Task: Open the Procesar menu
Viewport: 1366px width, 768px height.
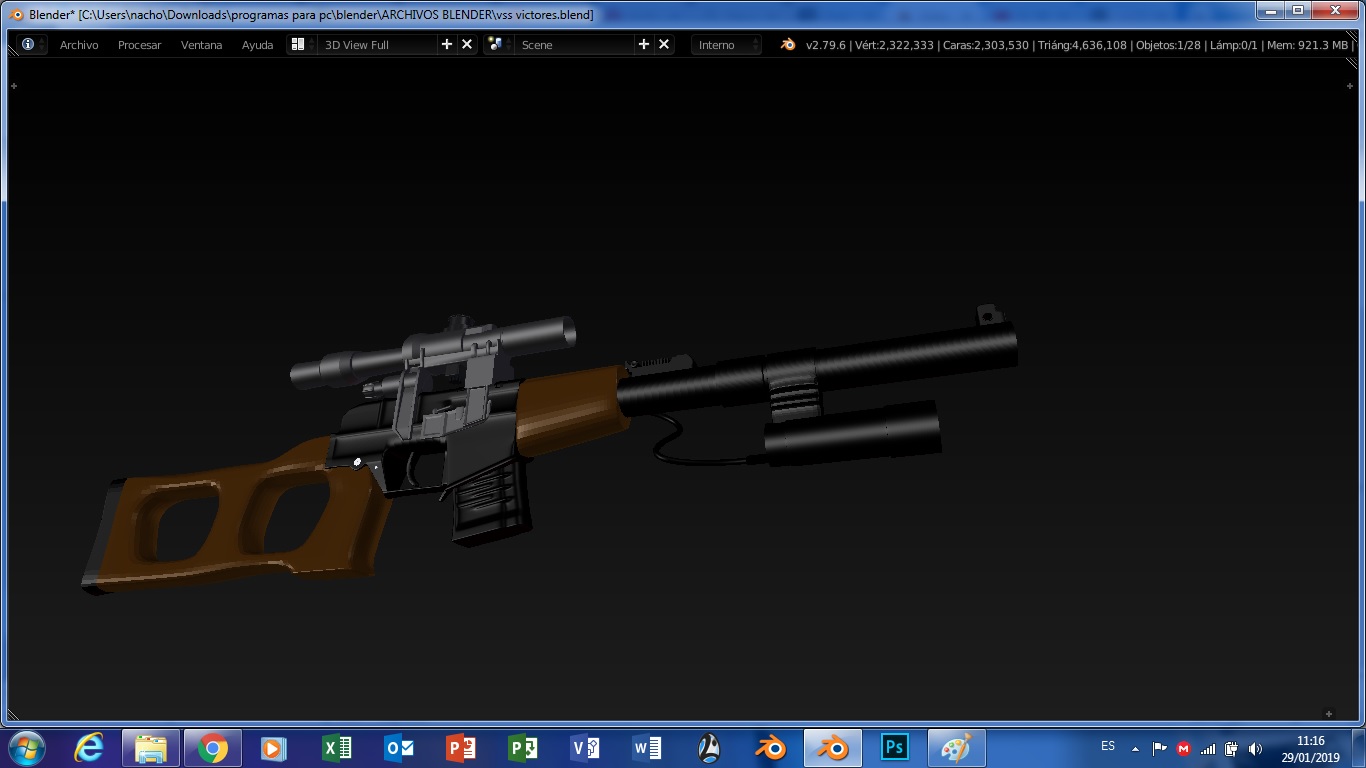Action: tap(139, 45)
